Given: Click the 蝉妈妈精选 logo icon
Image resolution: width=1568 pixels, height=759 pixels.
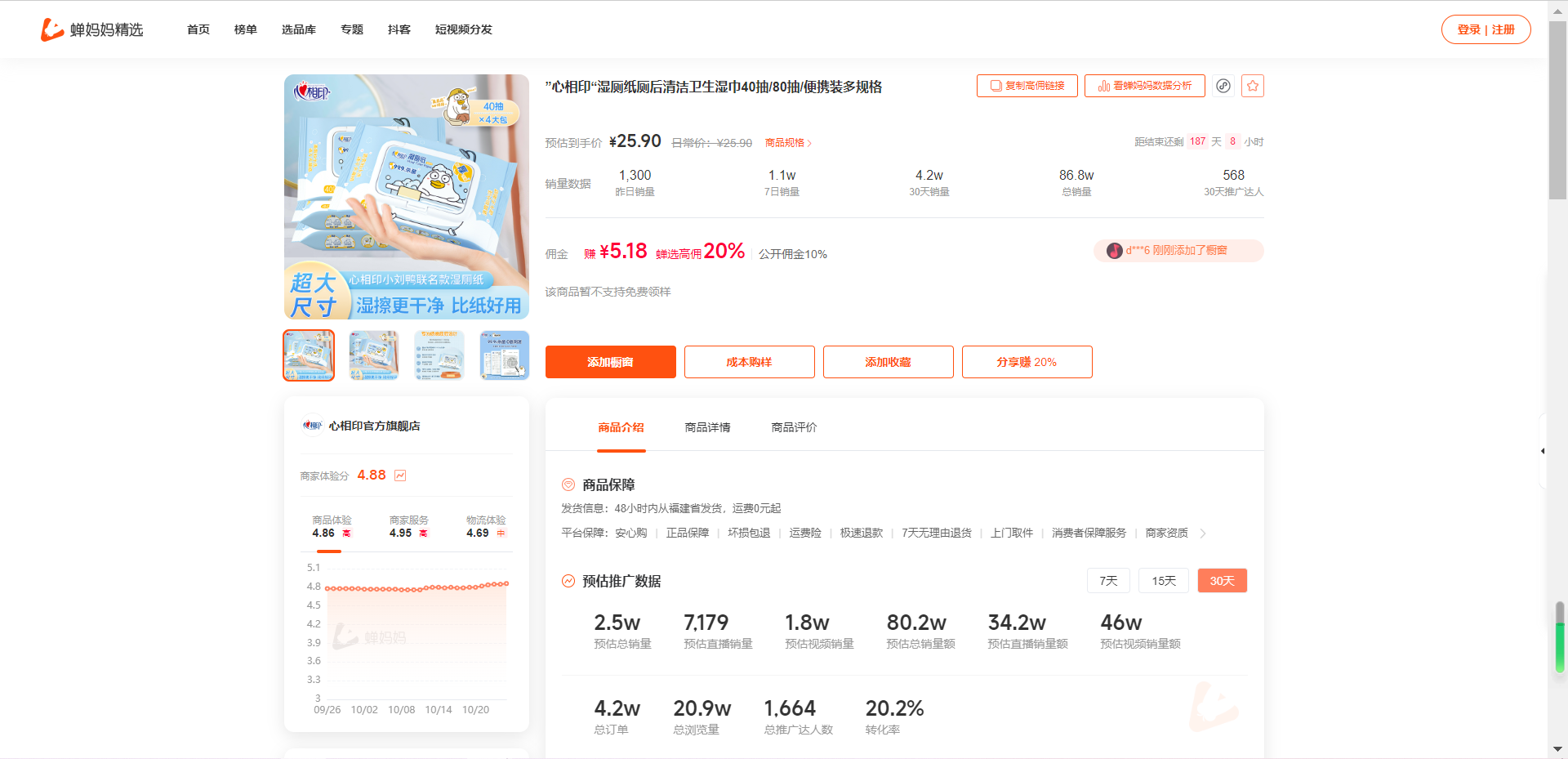Looking at the screenshot, I should pos(52,29).
